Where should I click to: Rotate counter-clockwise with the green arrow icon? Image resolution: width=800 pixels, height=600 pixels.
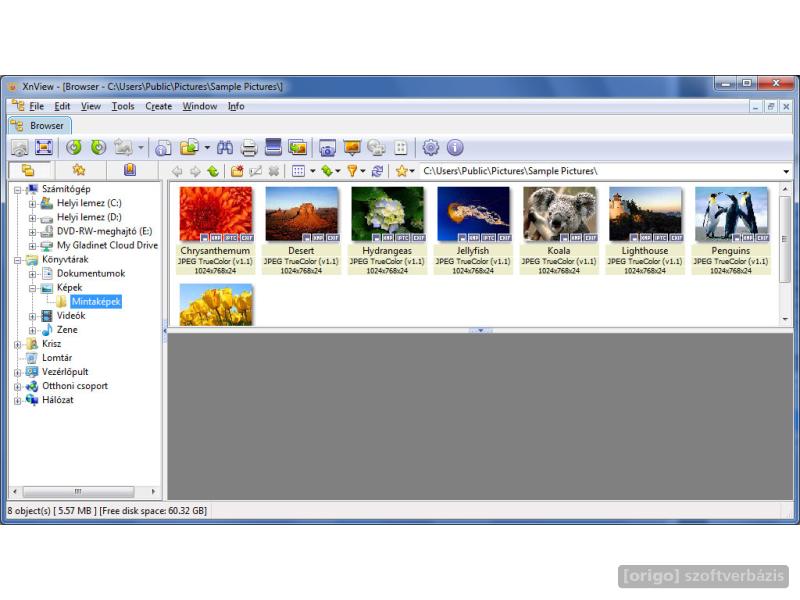tap(74, 147)
